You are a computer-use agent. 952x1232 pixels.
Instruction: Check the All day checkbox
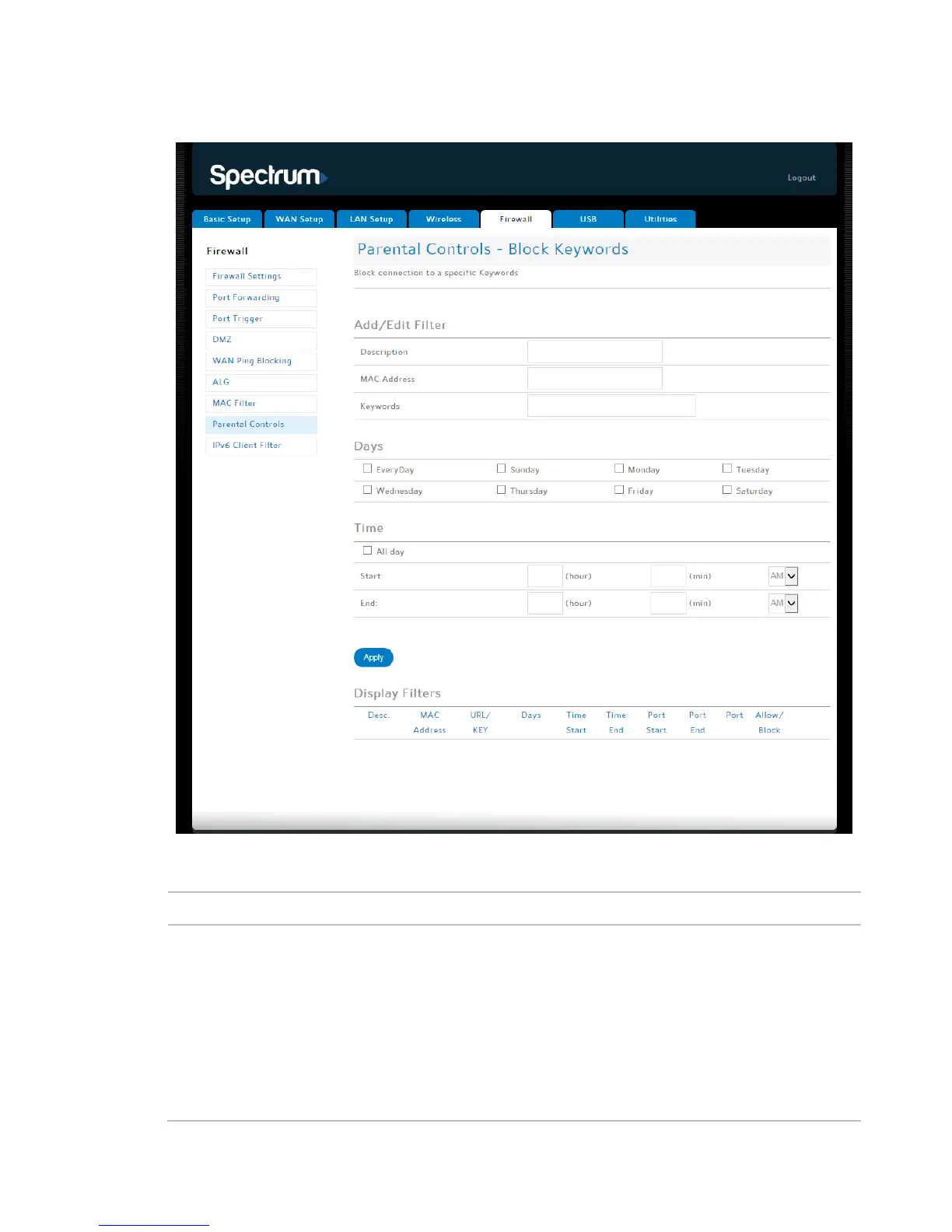point(368,551)
